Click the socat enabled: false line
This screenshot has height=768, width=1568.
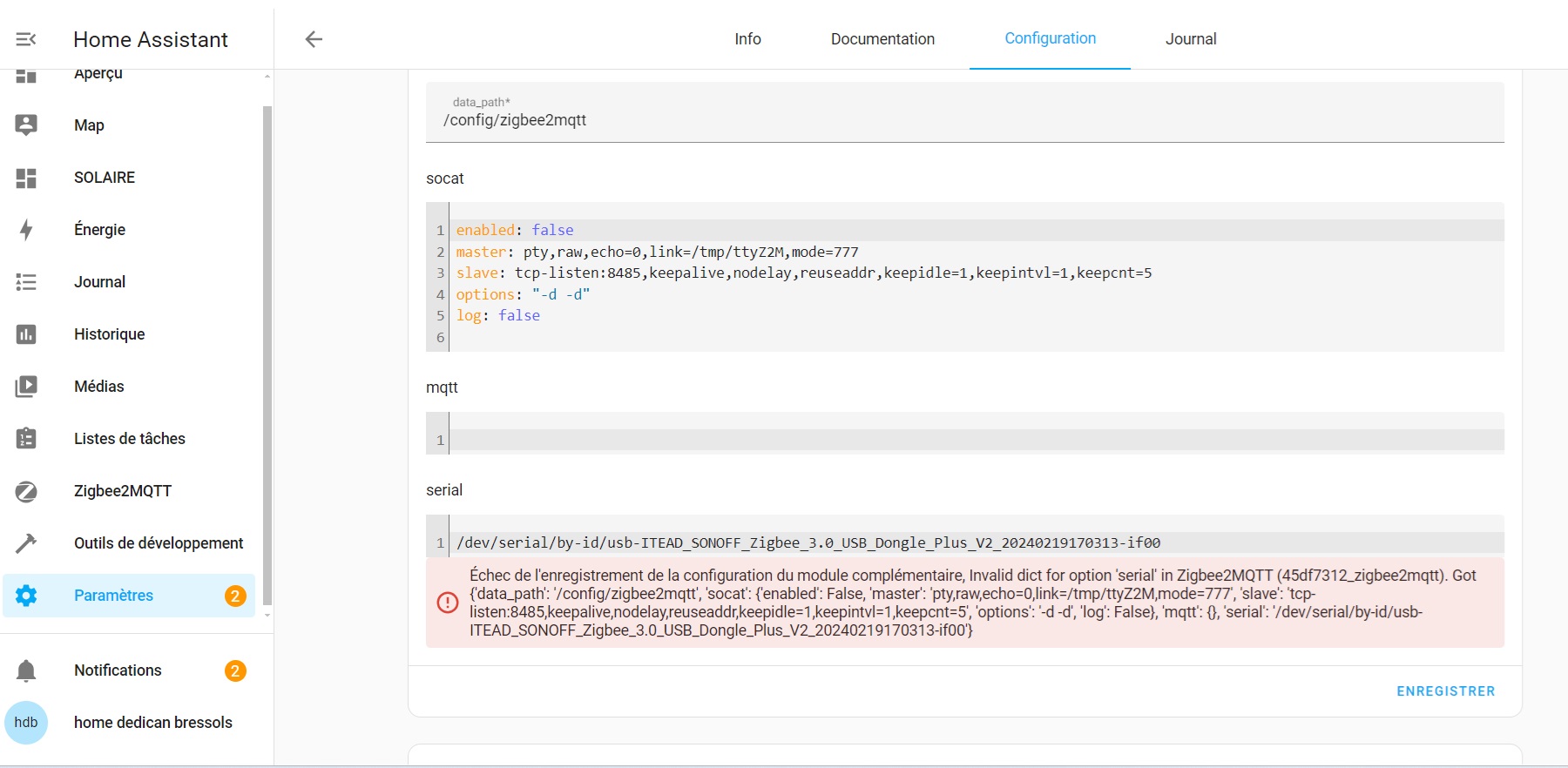(x=515, y=230)
